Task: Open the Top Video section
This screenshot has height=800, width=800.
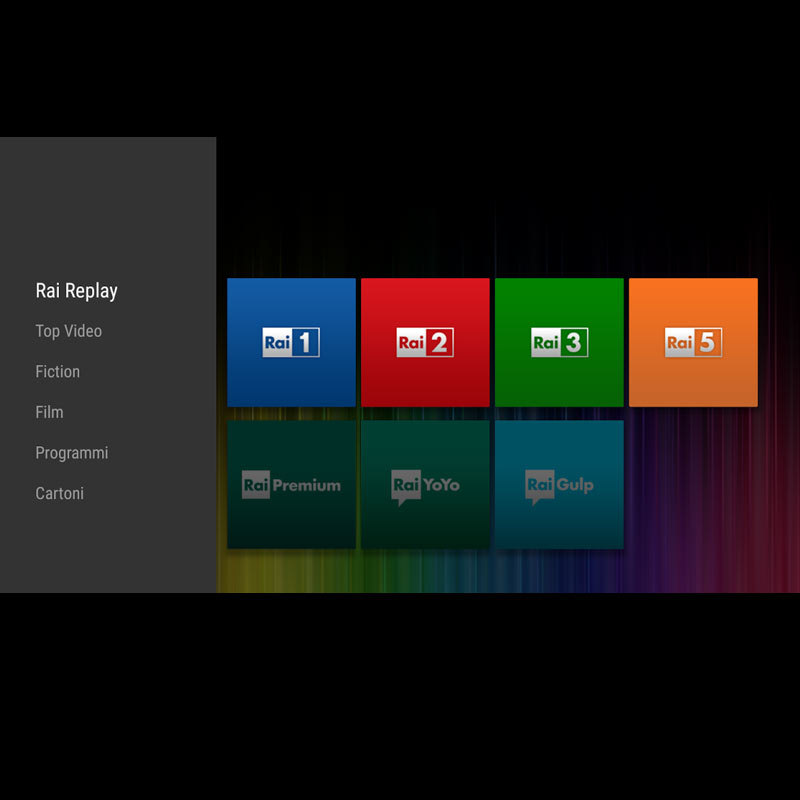Action: pyautogui.click(x=69, y=331)
